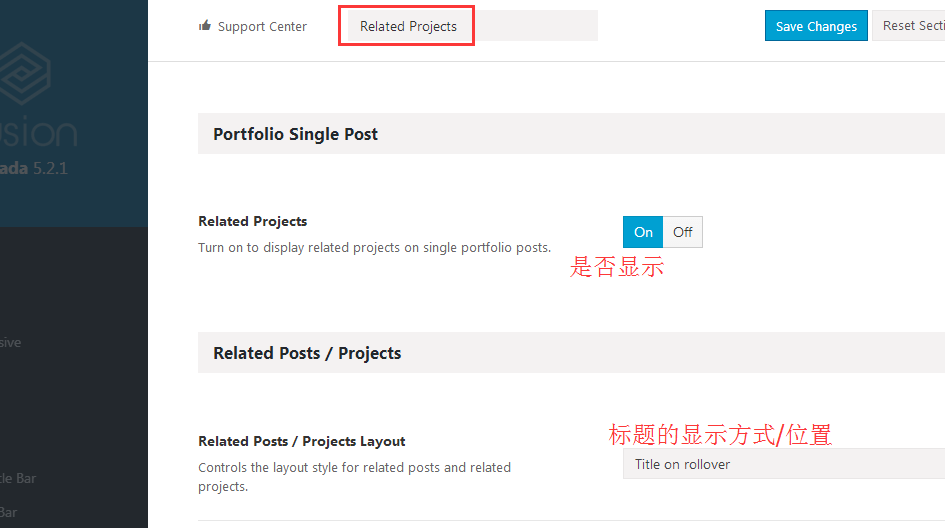Viewport: 945px width, 528px height.
Task: Click the Related Posts / Projects Layout label
Action: pos(301,441)
